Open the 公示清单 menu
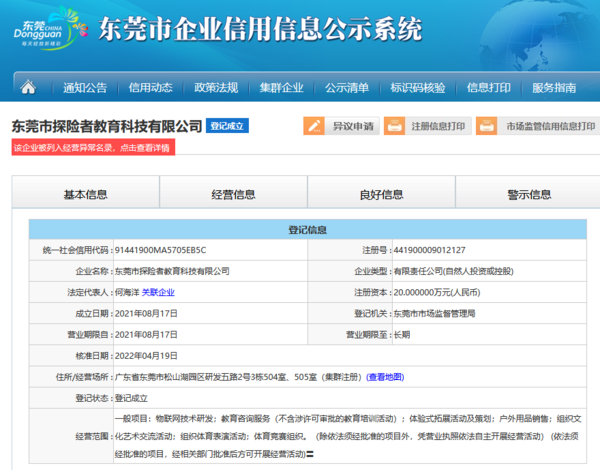 [x=347, y=88]
